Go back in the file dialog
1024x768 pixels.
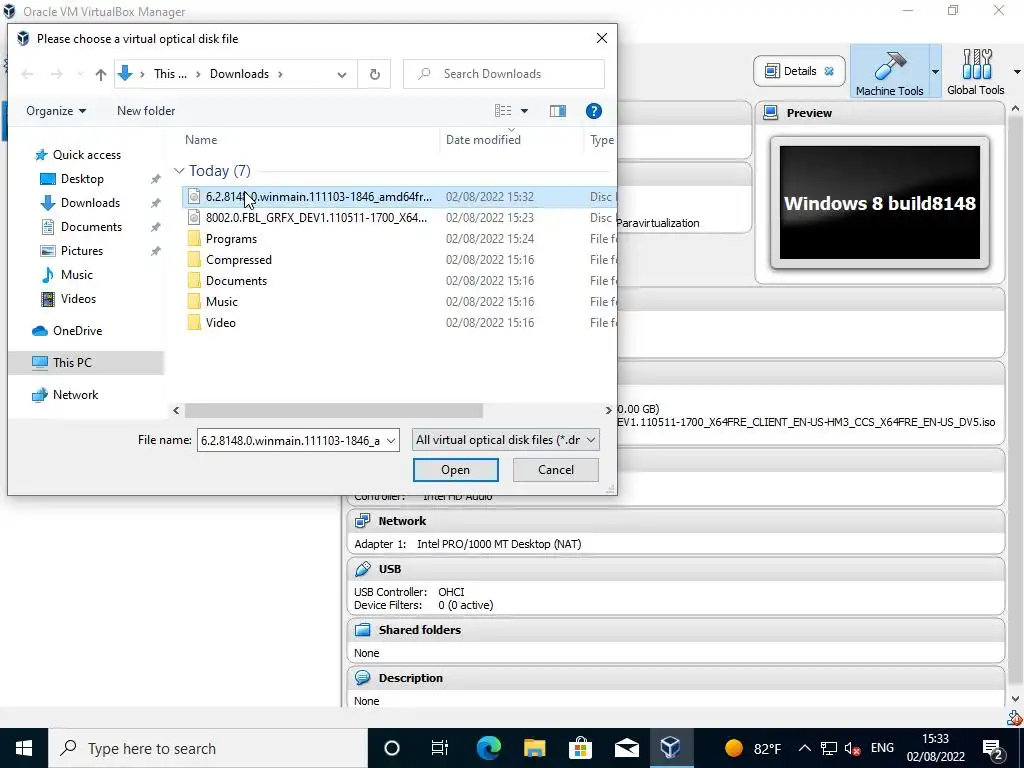[27, 74]
